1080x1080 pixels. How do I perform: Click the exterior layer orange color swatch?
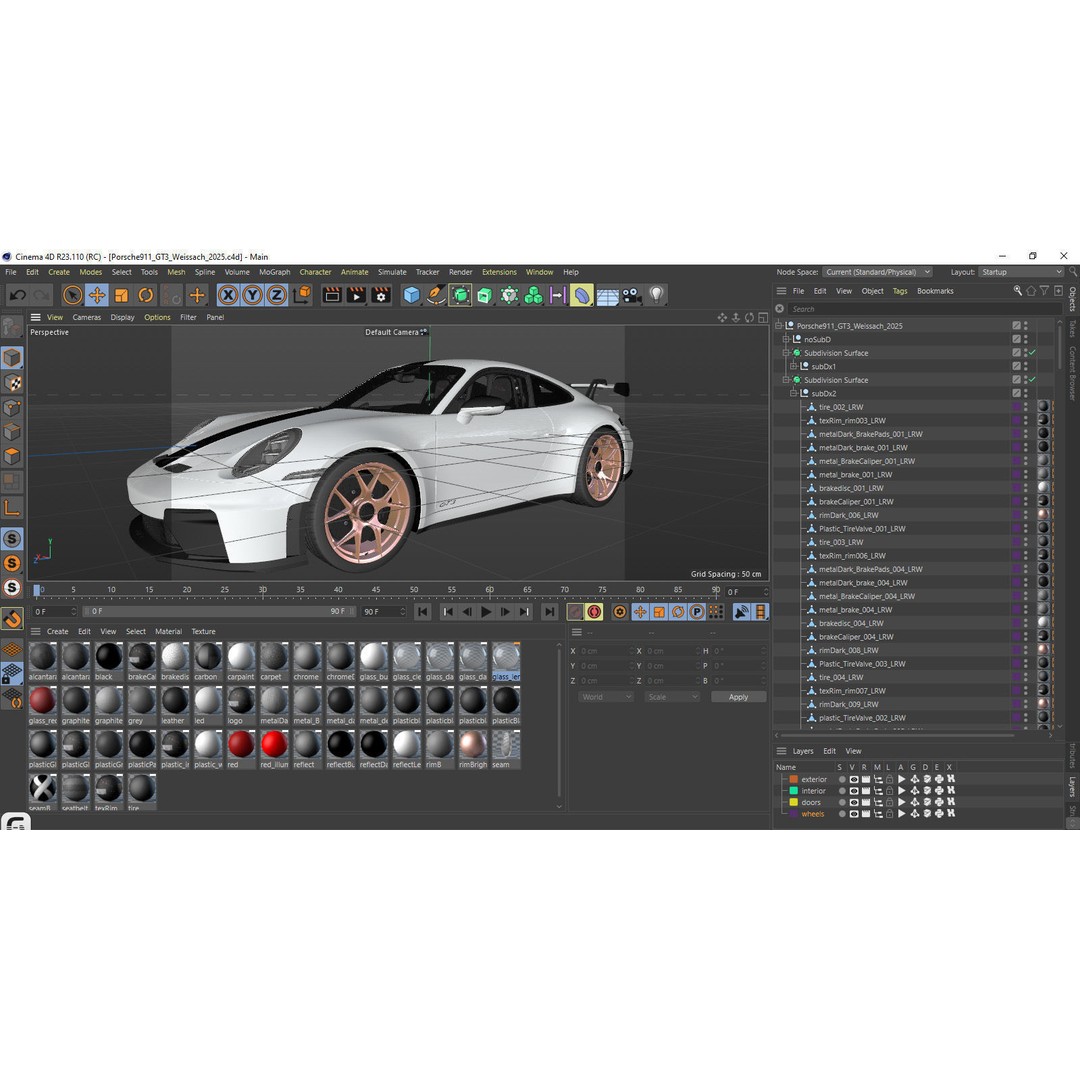793,779
